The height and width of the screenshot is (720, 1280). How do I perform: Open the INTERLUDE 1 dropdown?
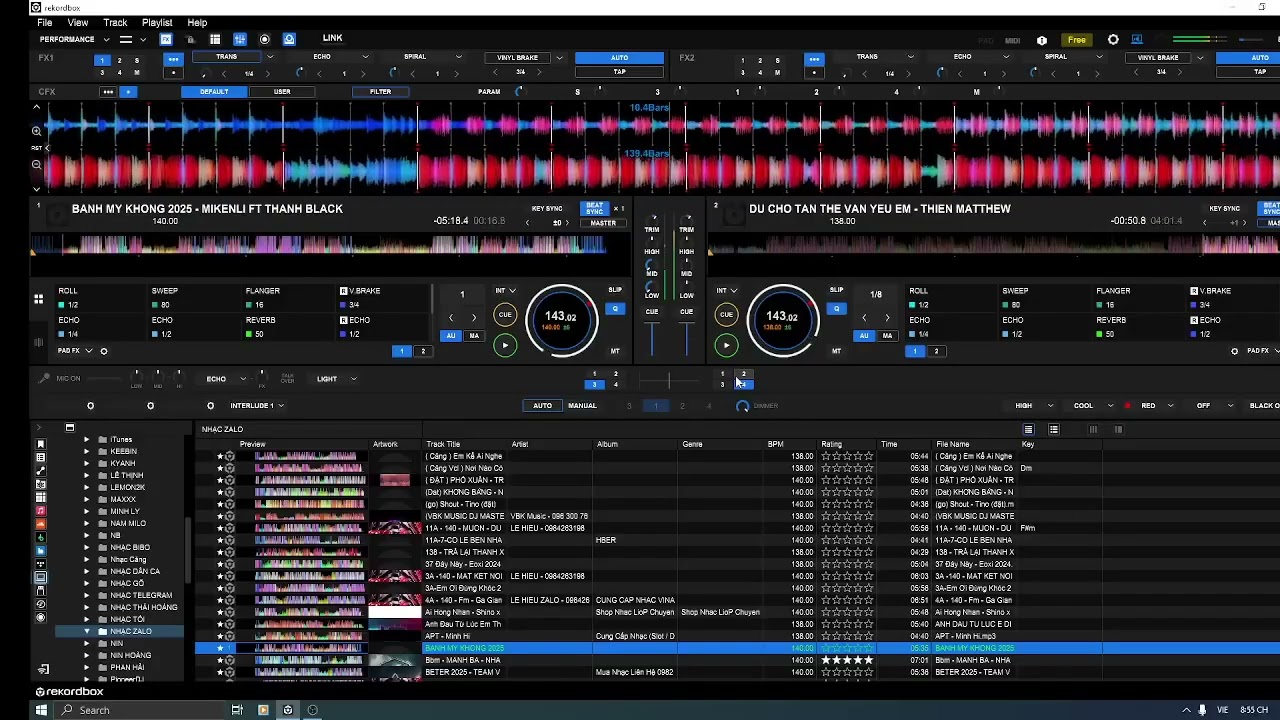tap(257, 406)
